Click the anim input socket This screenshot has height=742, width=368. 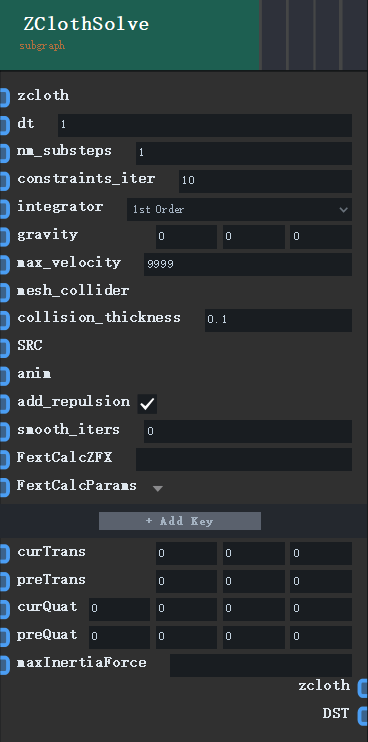4,375
